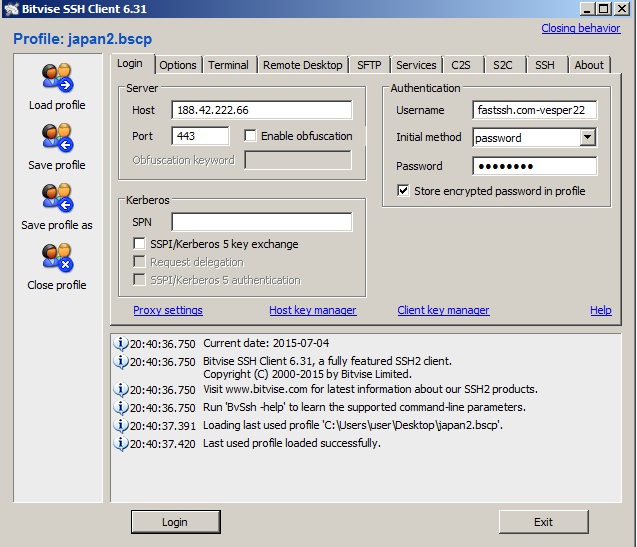Click info icon beside Current date log entry
This screenshot has height=547, width=637.
click(x=121, y=343)
